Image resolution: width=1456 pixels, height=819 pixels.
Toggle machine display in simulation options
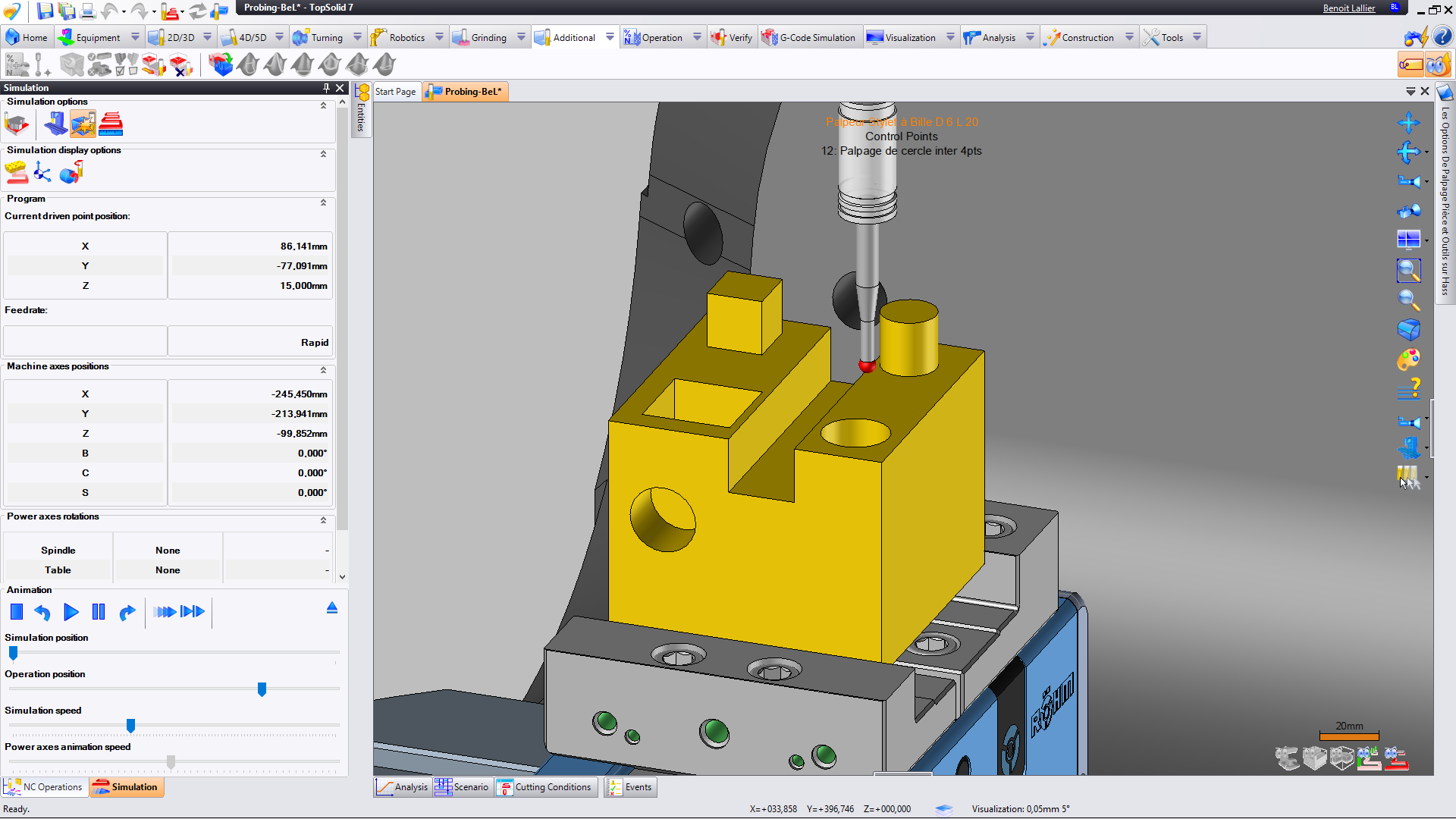coord(55,124)
